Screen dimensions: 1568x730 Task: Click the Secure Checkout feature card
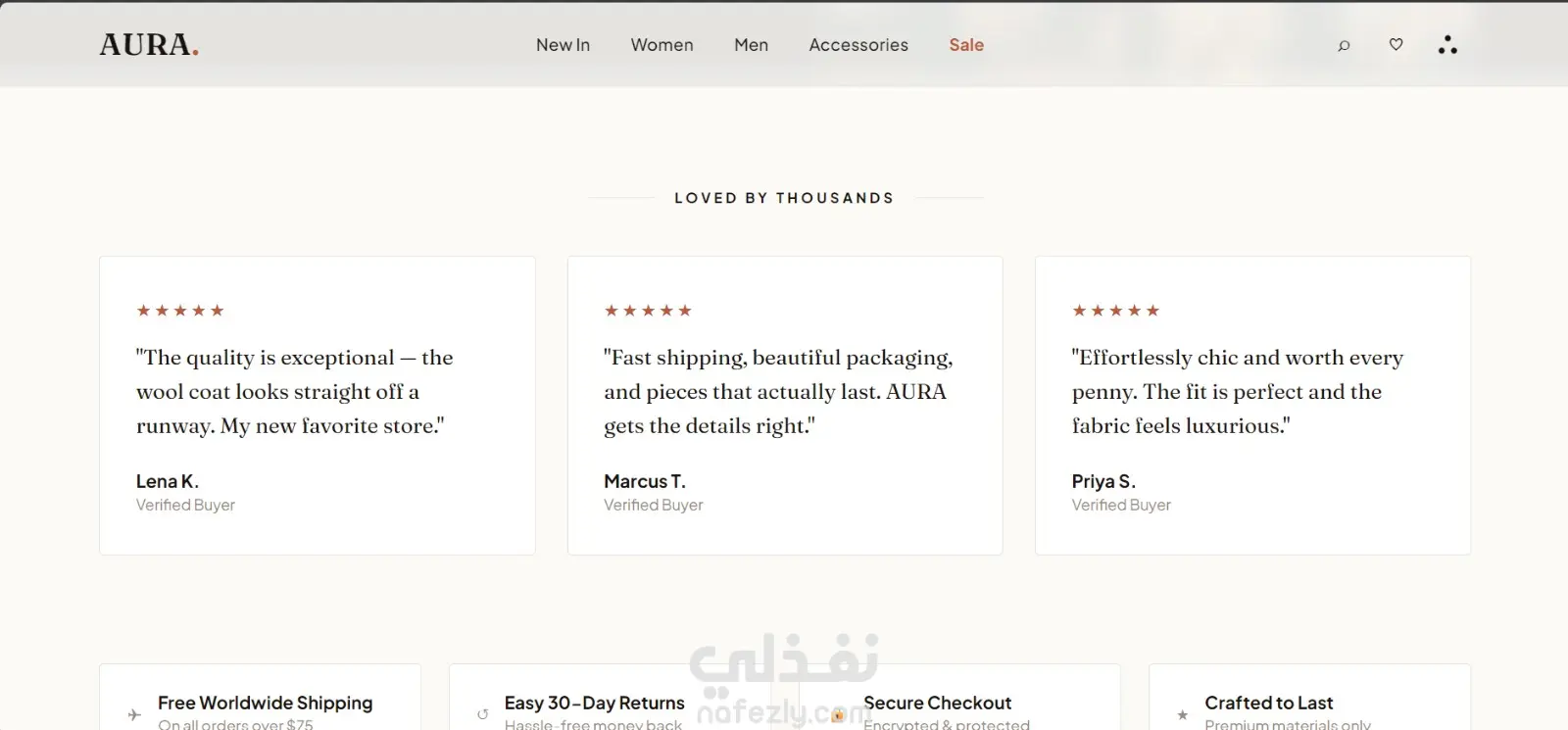click(959, 698)
